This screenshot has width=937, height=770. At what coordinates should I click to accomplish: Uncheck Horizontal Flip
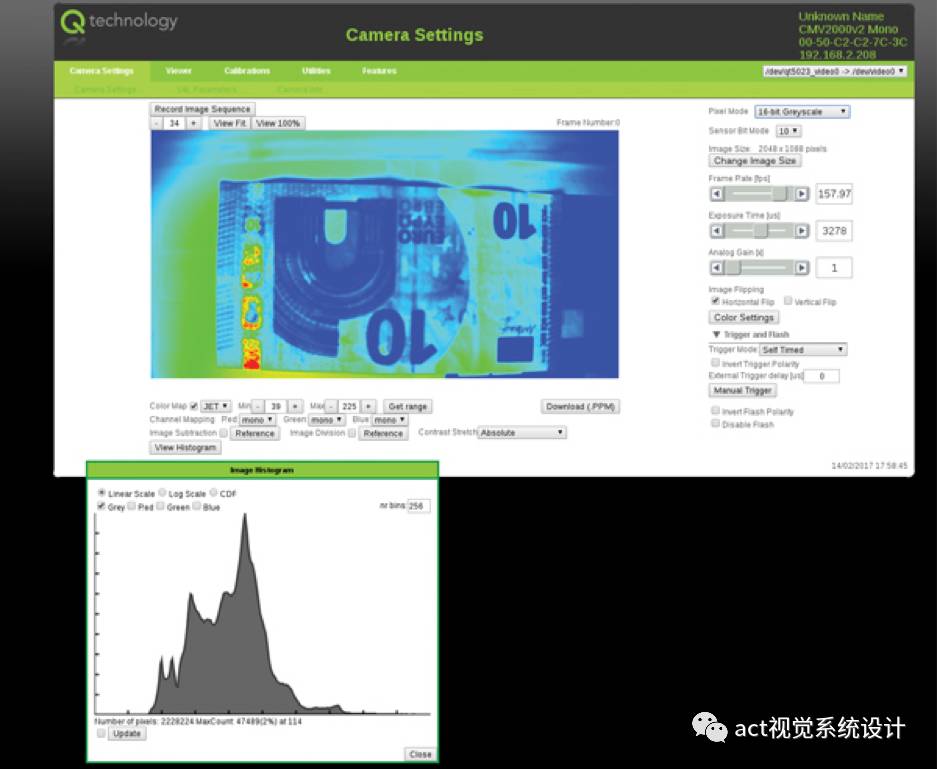click(x=715, y=301)
